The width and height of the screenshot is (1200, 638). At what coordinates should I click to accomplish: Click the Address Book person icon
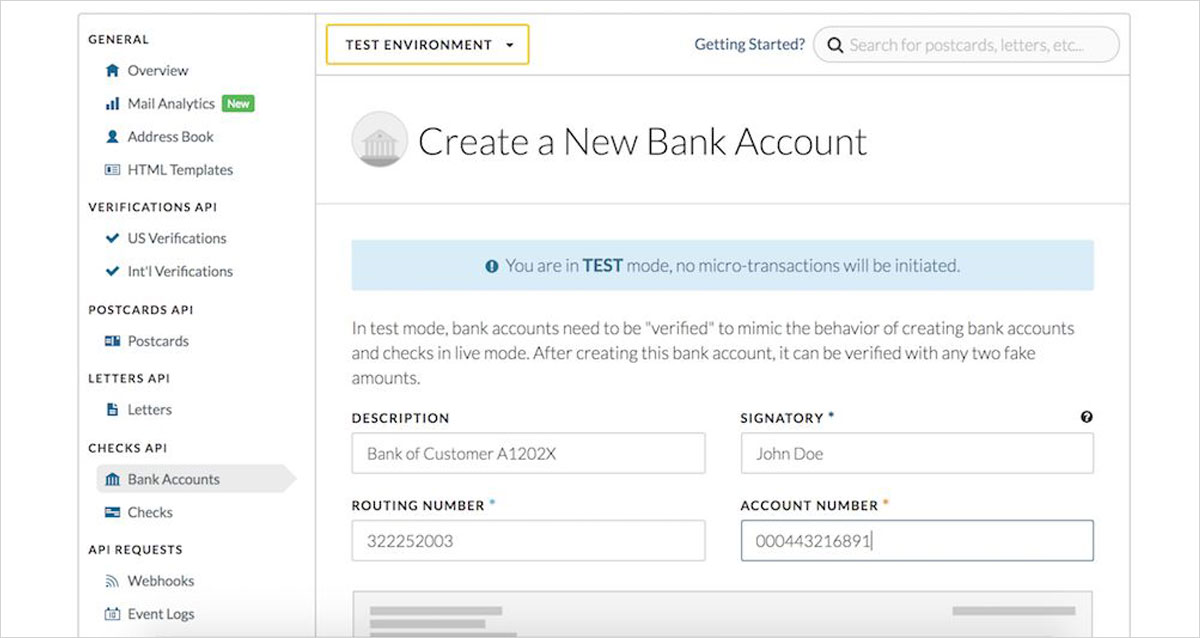112,137
